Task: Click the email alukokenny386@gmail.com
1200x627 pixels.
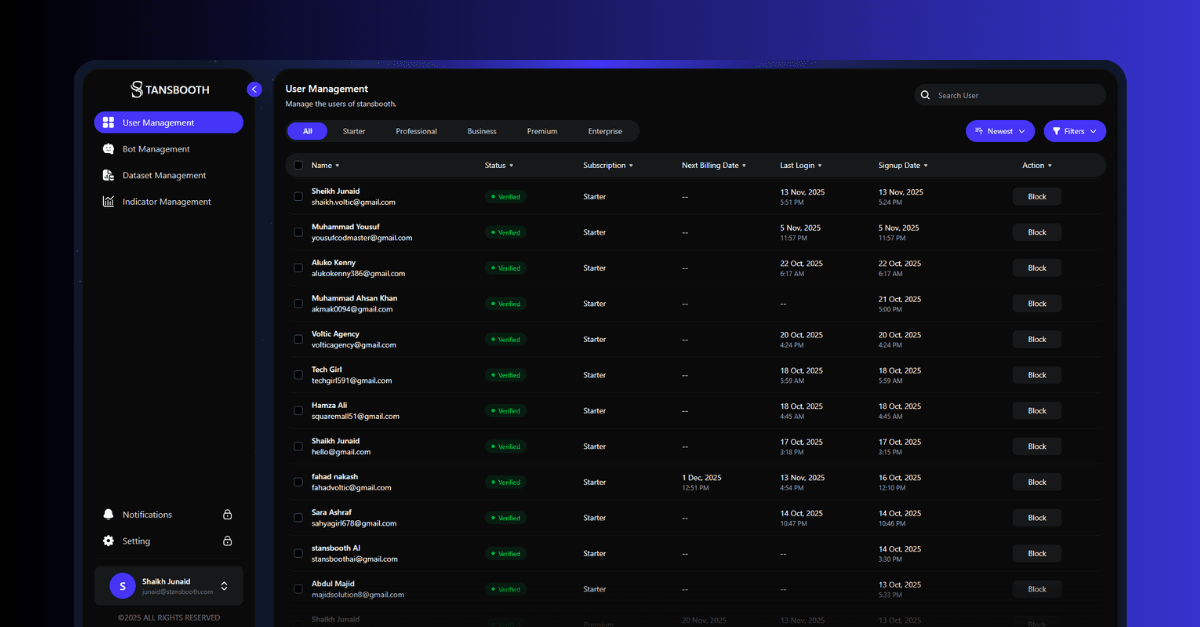Action: (x=358, y=274)
